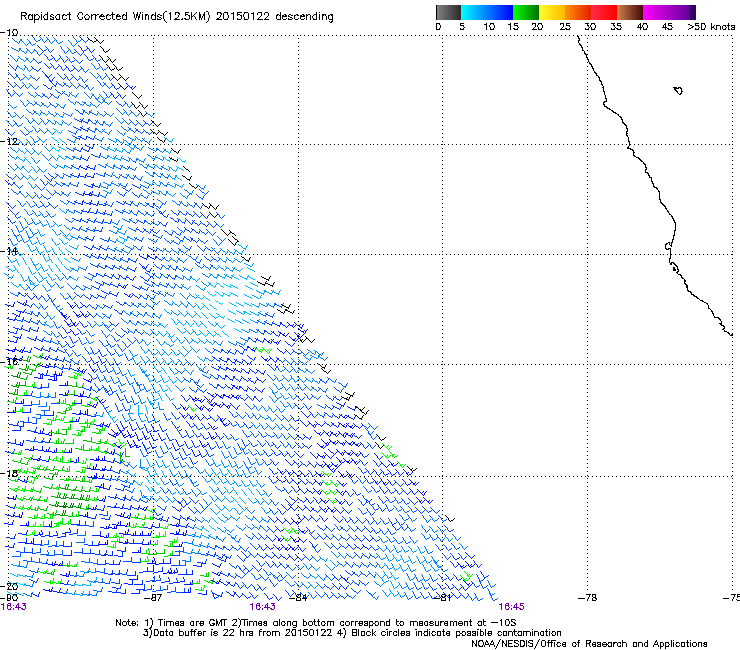Click the cyan 5–10 knot legend color
This screenshot has width=740, height=650.
(474, 12)
